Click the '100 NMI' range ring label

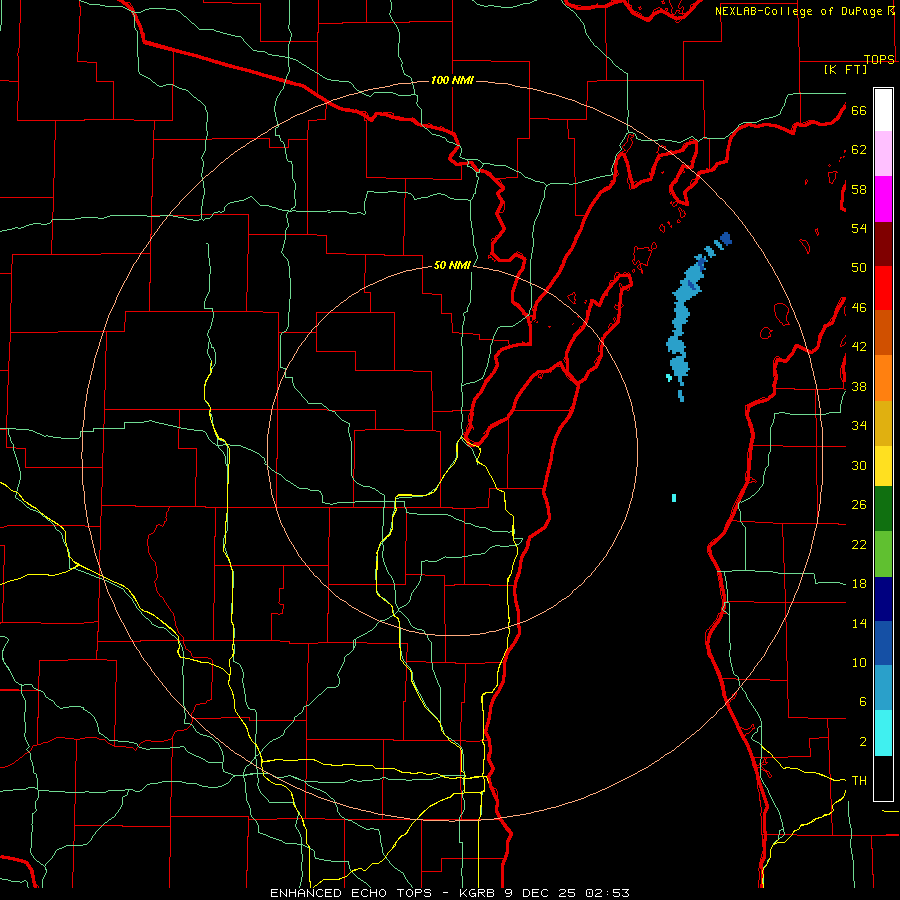[x=452, y=80]
